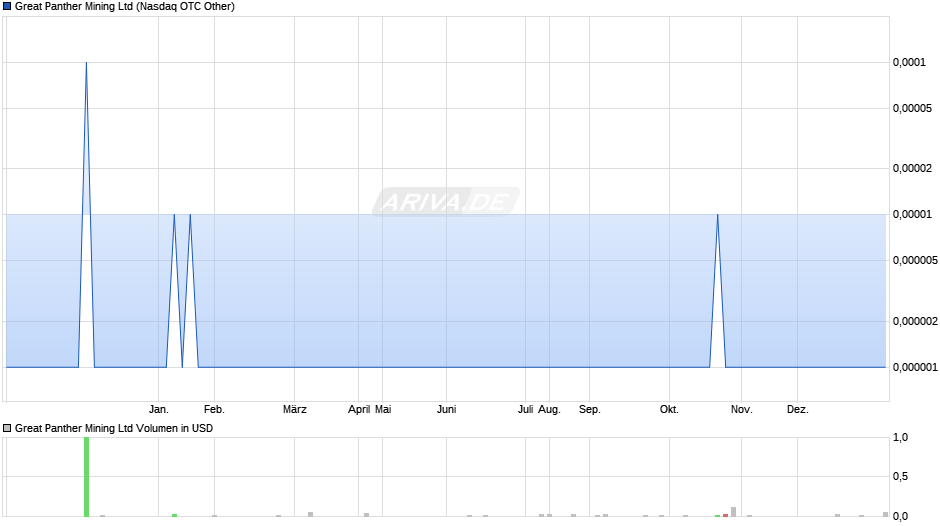The image size is (940, 526).
Task: Click the 'Sep.' month label
Action: point(589,410)
